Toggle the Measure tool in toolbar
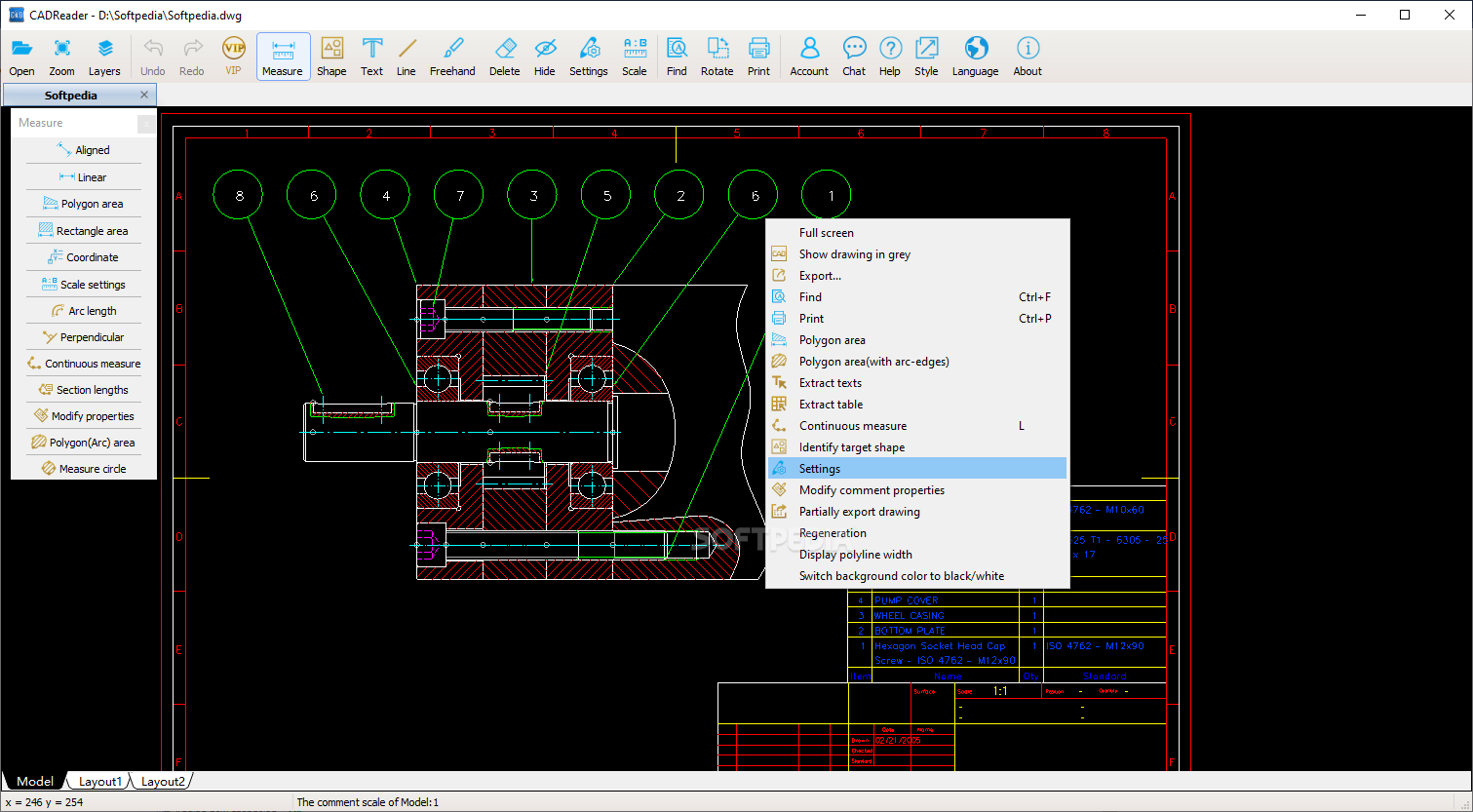 coord(283,57)
